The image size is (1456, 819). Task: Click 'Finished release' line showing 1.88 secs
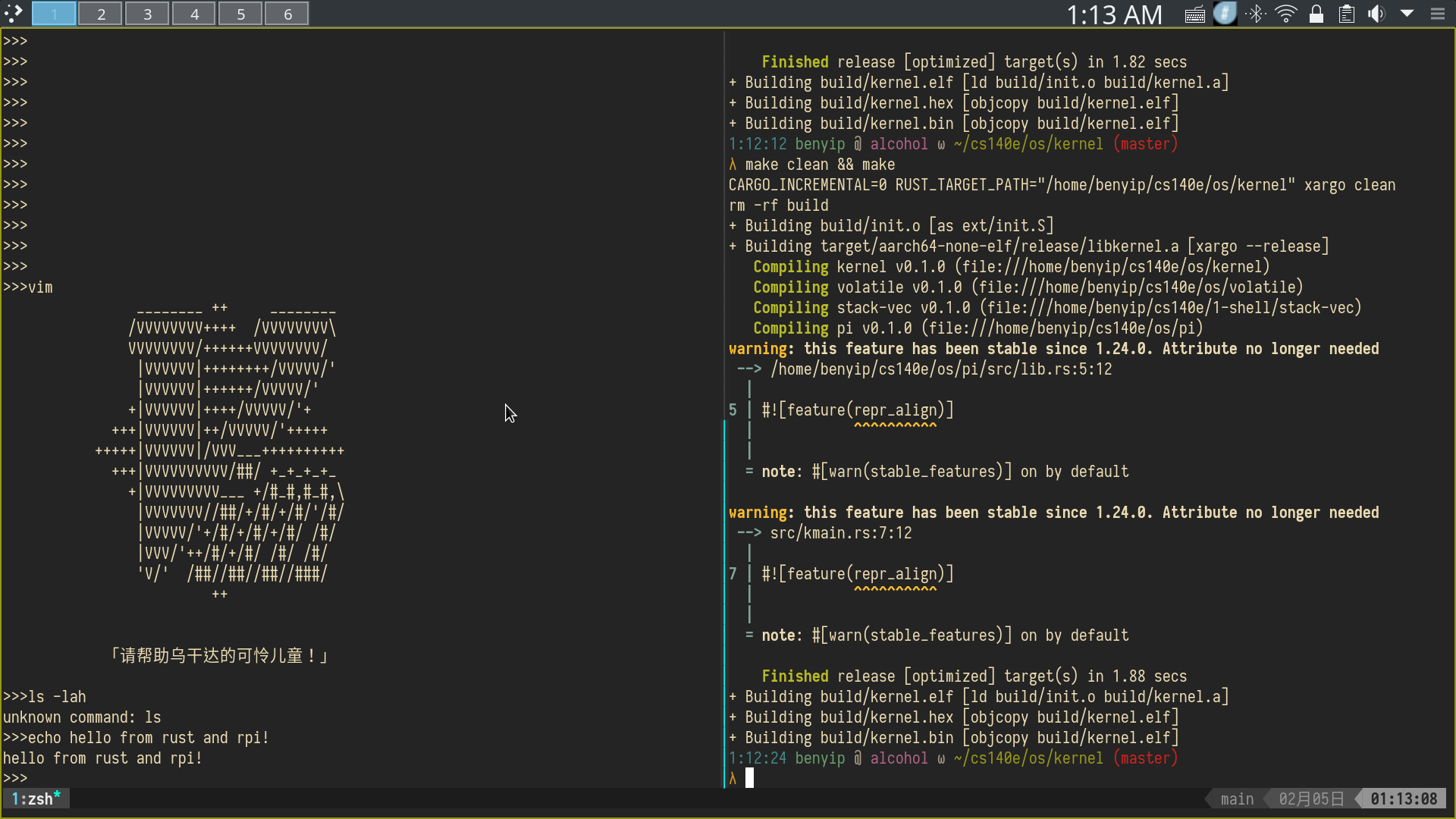pyautogui.click(x=974, y=676)
